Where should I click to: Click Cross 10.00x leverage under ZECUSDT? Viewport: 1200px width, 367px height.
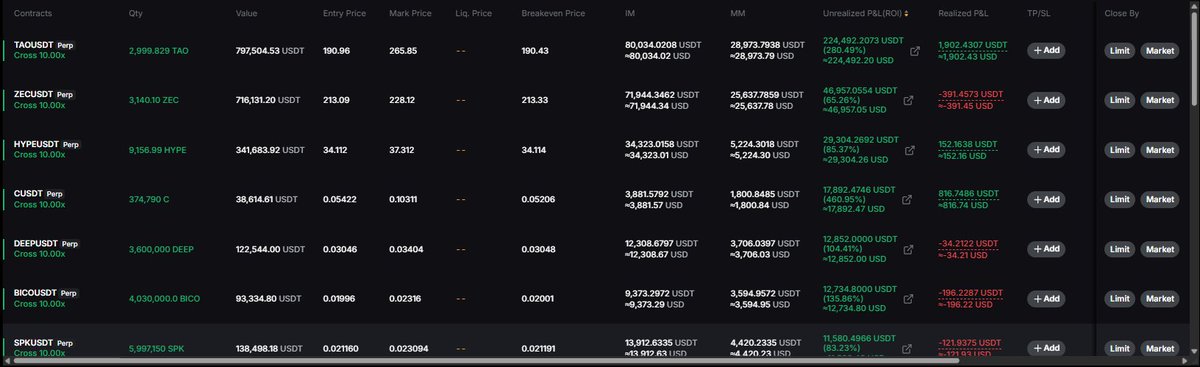click(40, 105)
